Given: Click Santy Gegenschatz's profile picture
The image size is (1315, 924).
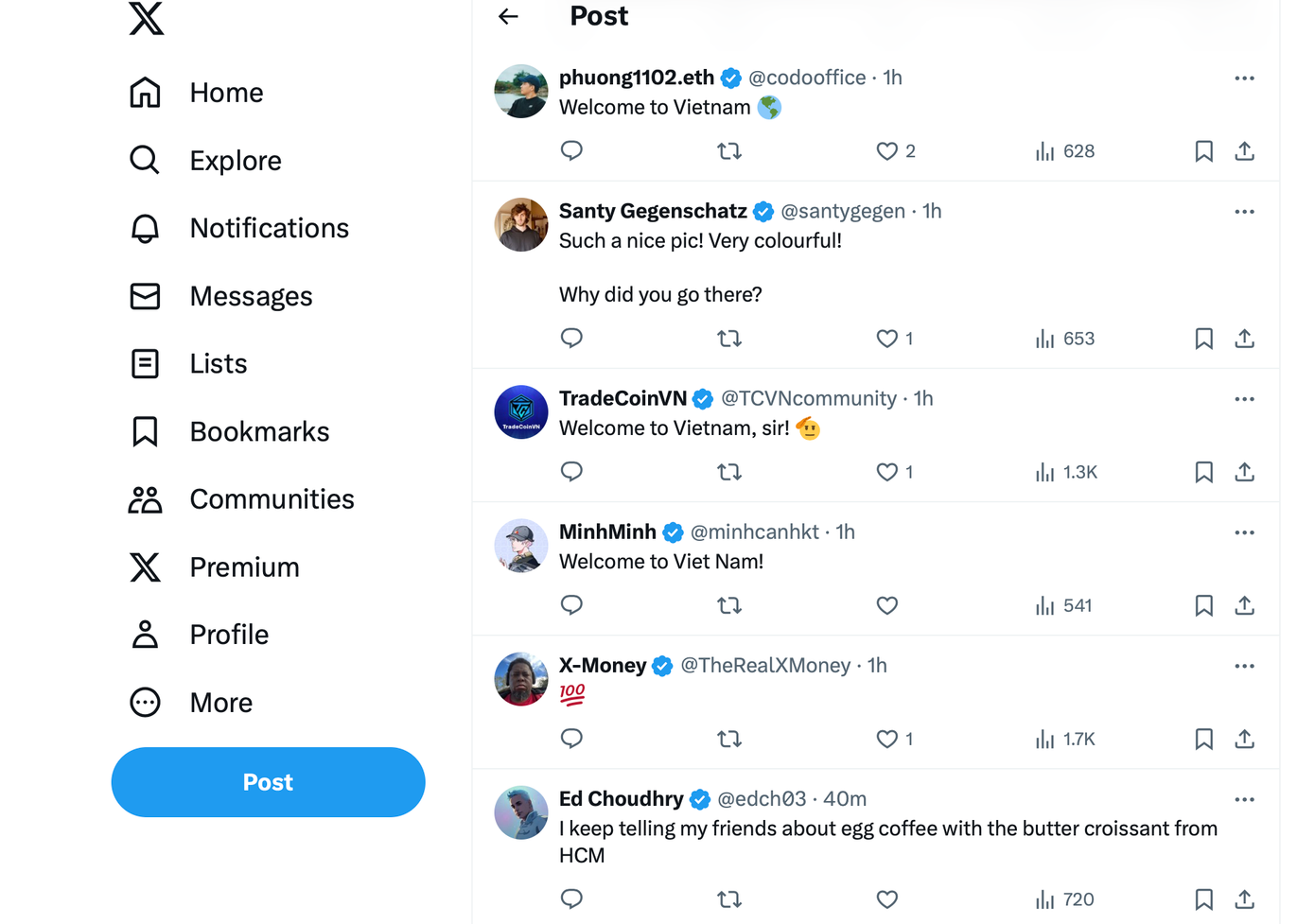Looking at the screenshot, I should (521, 225).
